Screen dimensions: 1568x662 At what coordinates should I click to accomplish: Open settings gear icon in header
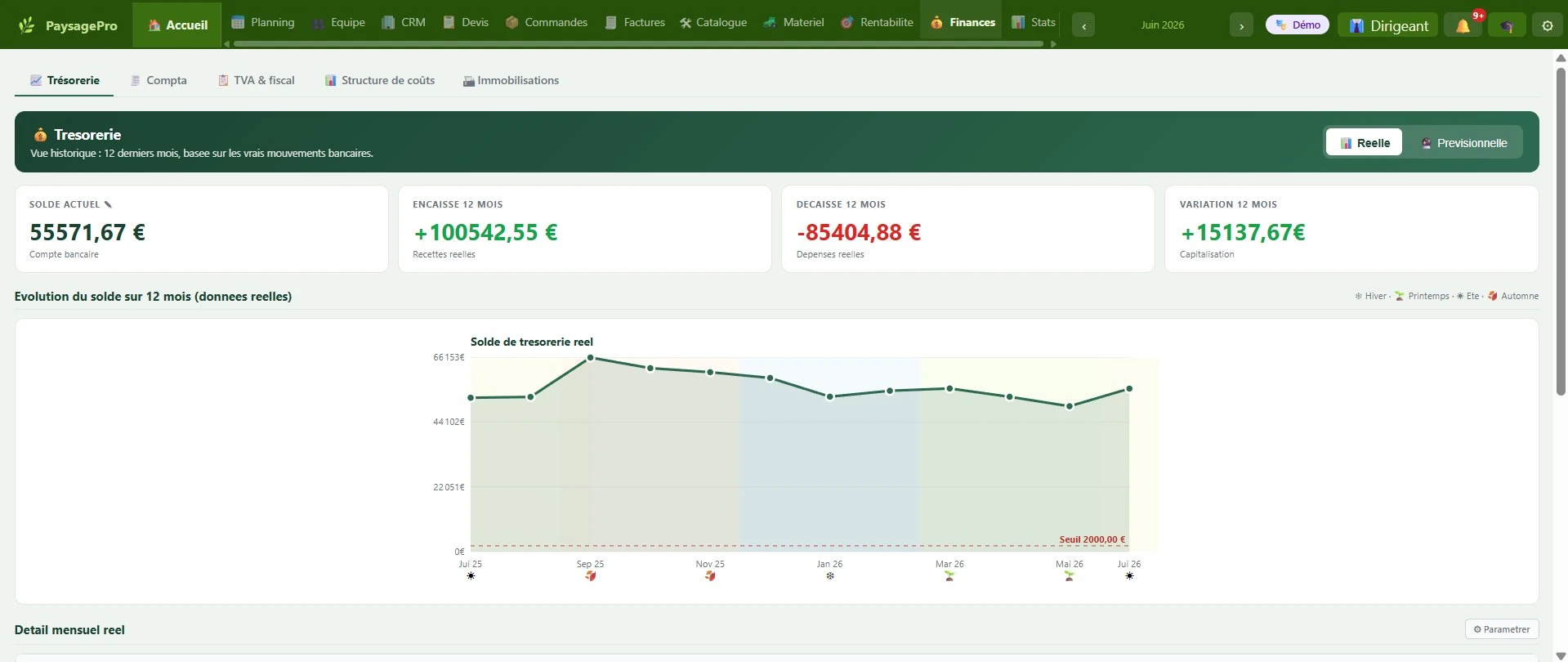point(1548,25)
